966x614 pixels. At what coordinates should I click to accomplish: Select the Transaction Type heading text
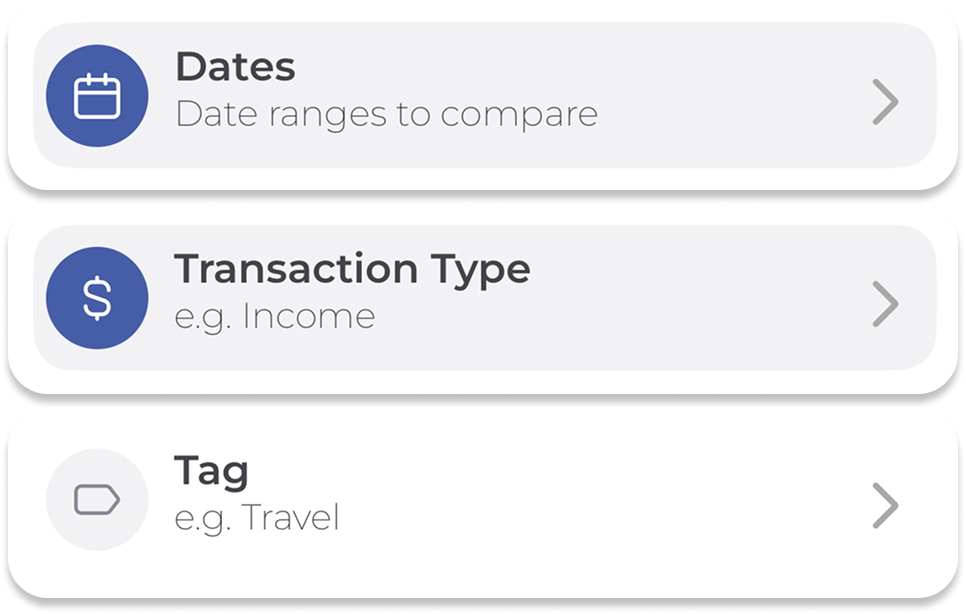[352, 269]
